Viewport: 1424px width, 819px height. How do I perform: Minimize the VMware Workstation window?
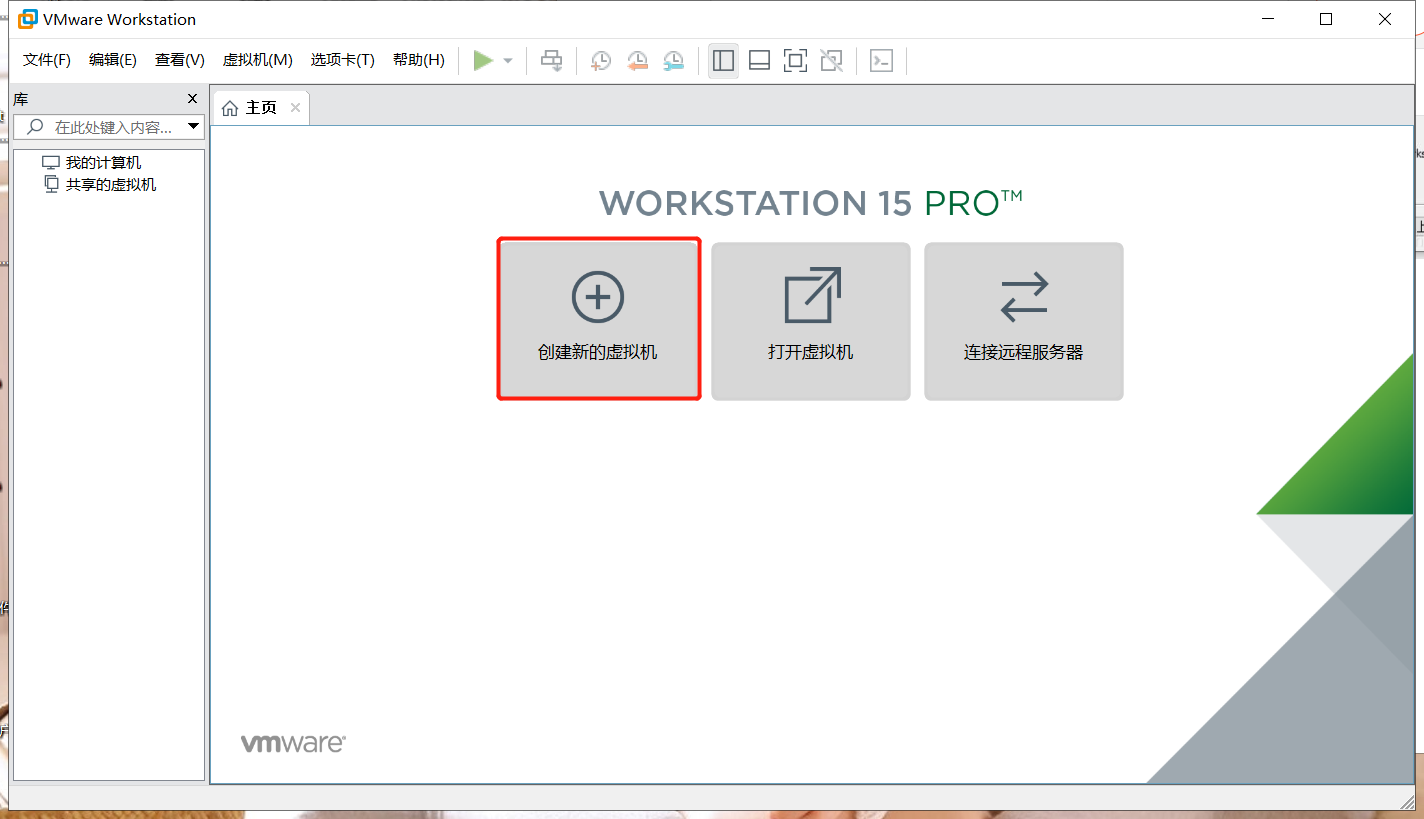click(x=1267, y=19)
